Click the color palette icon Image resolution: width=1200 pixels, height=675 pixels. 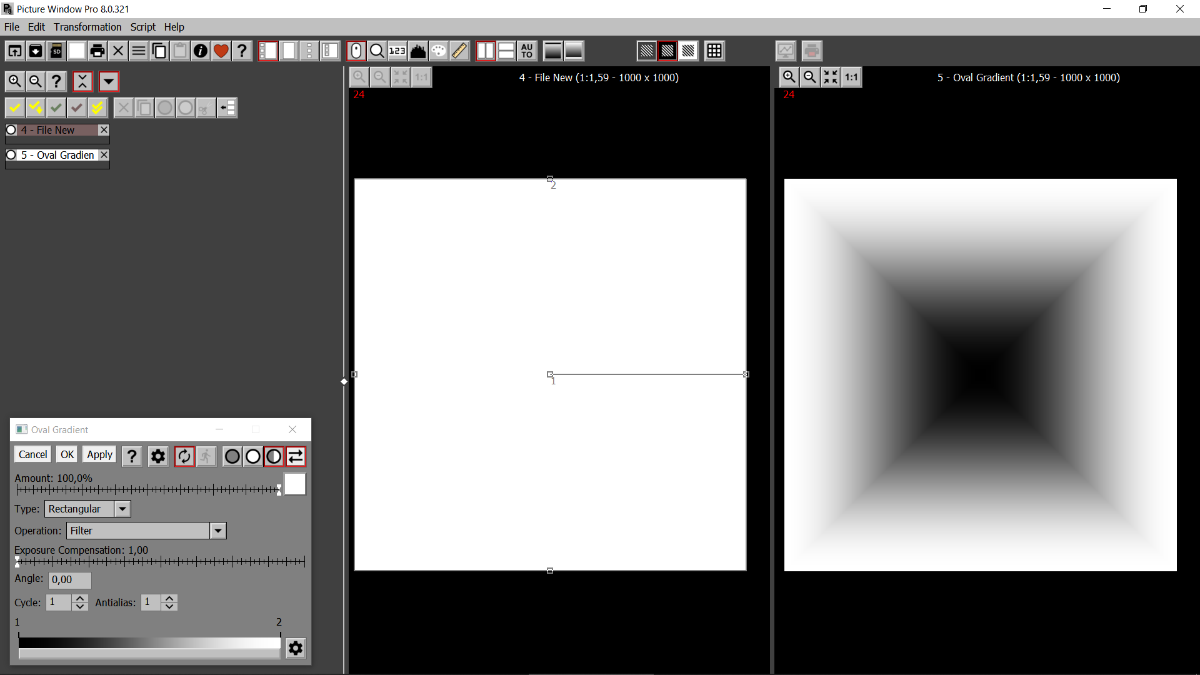[438, 51]
